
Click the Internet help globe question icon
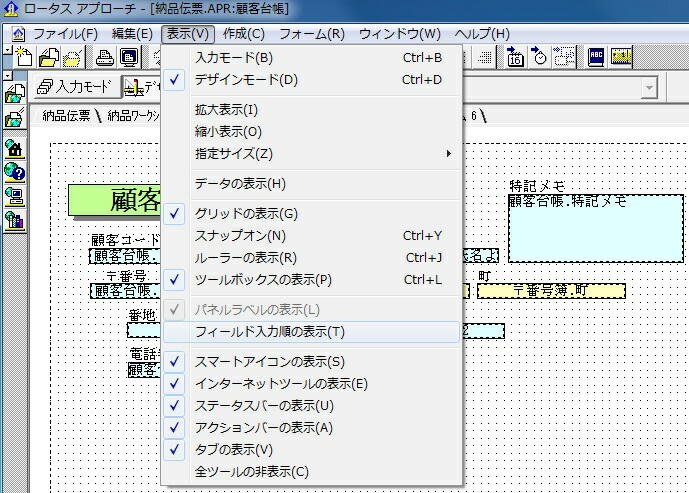[x=15, y=172]
